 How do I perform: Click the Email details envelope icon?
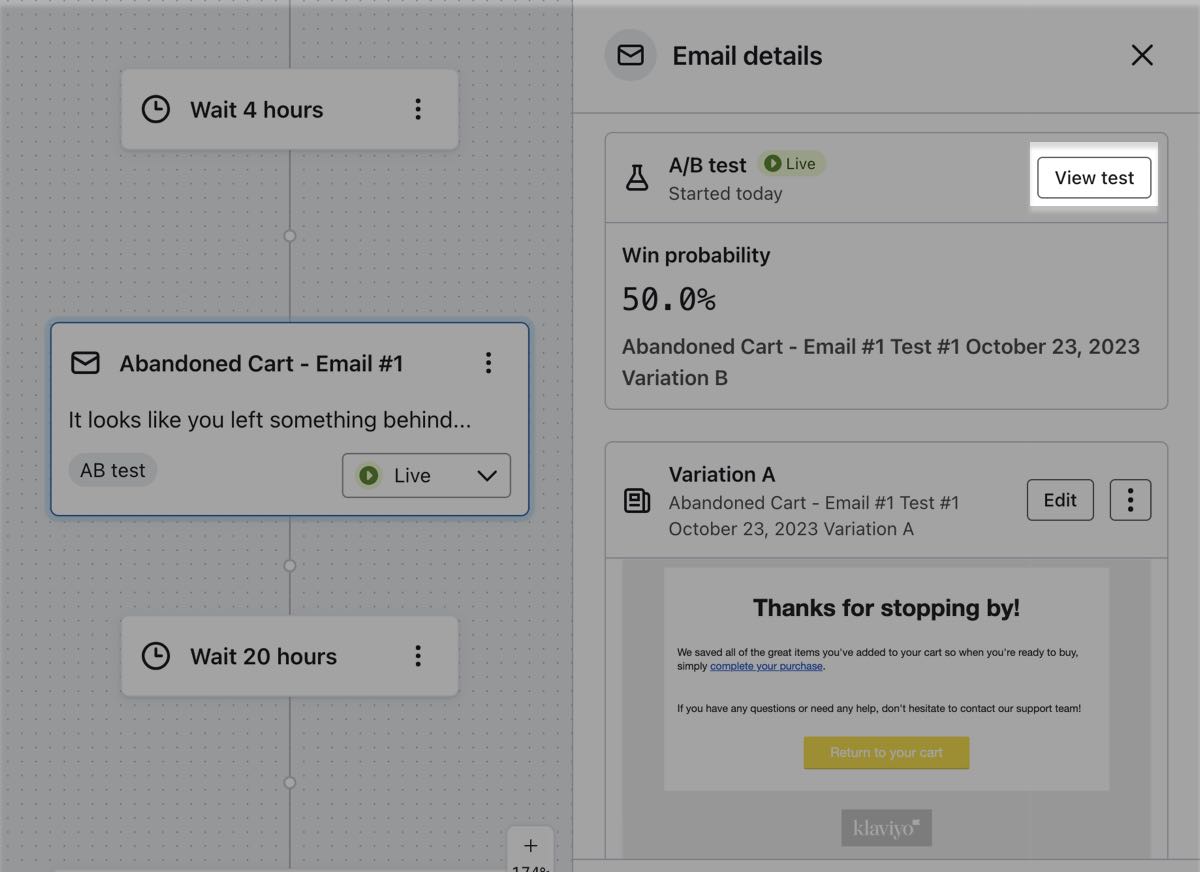tap(630, 55)
